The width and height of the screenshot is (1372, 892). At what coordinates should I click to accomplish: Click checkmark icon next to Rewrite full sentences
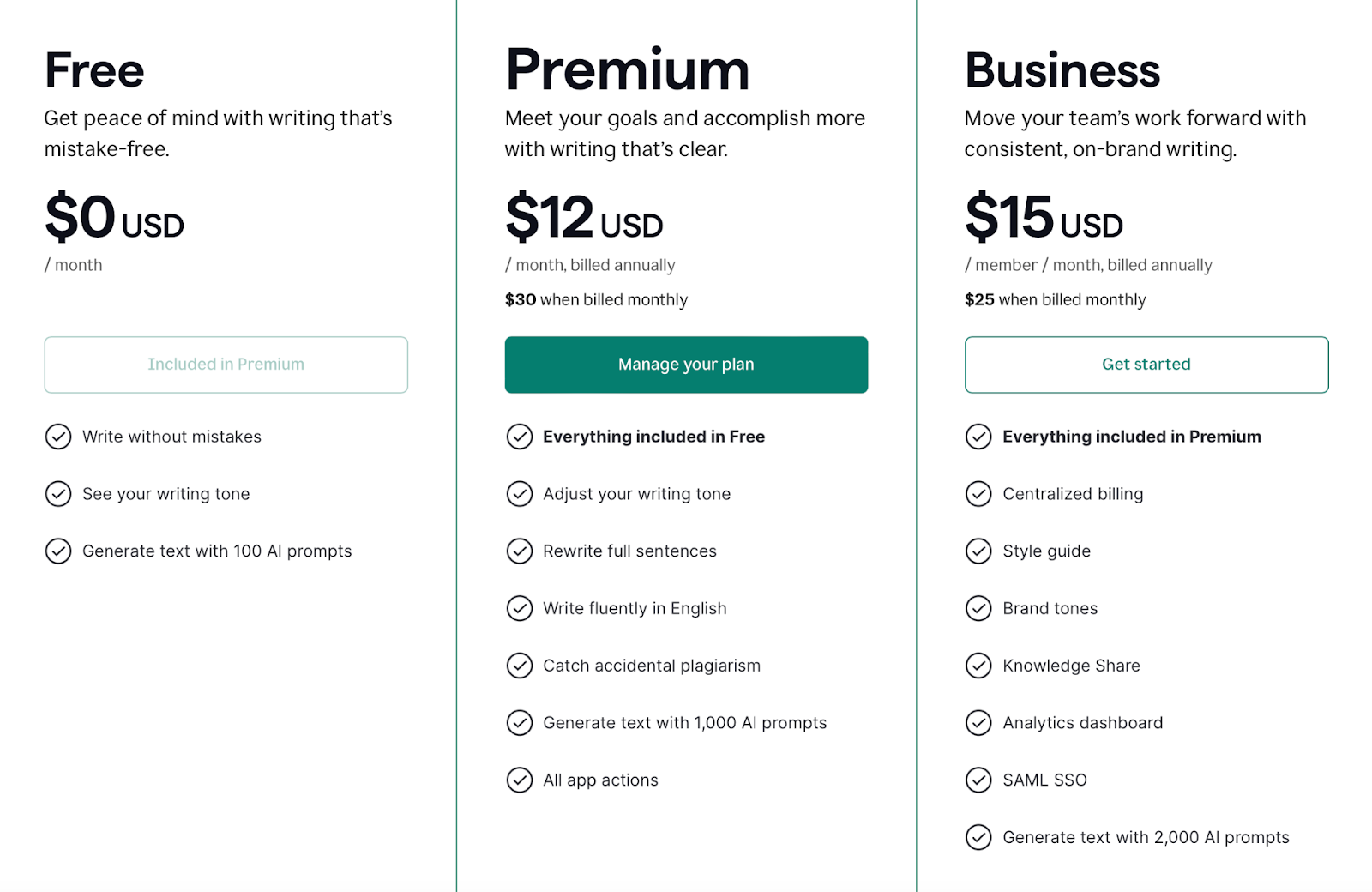point(520,551)
